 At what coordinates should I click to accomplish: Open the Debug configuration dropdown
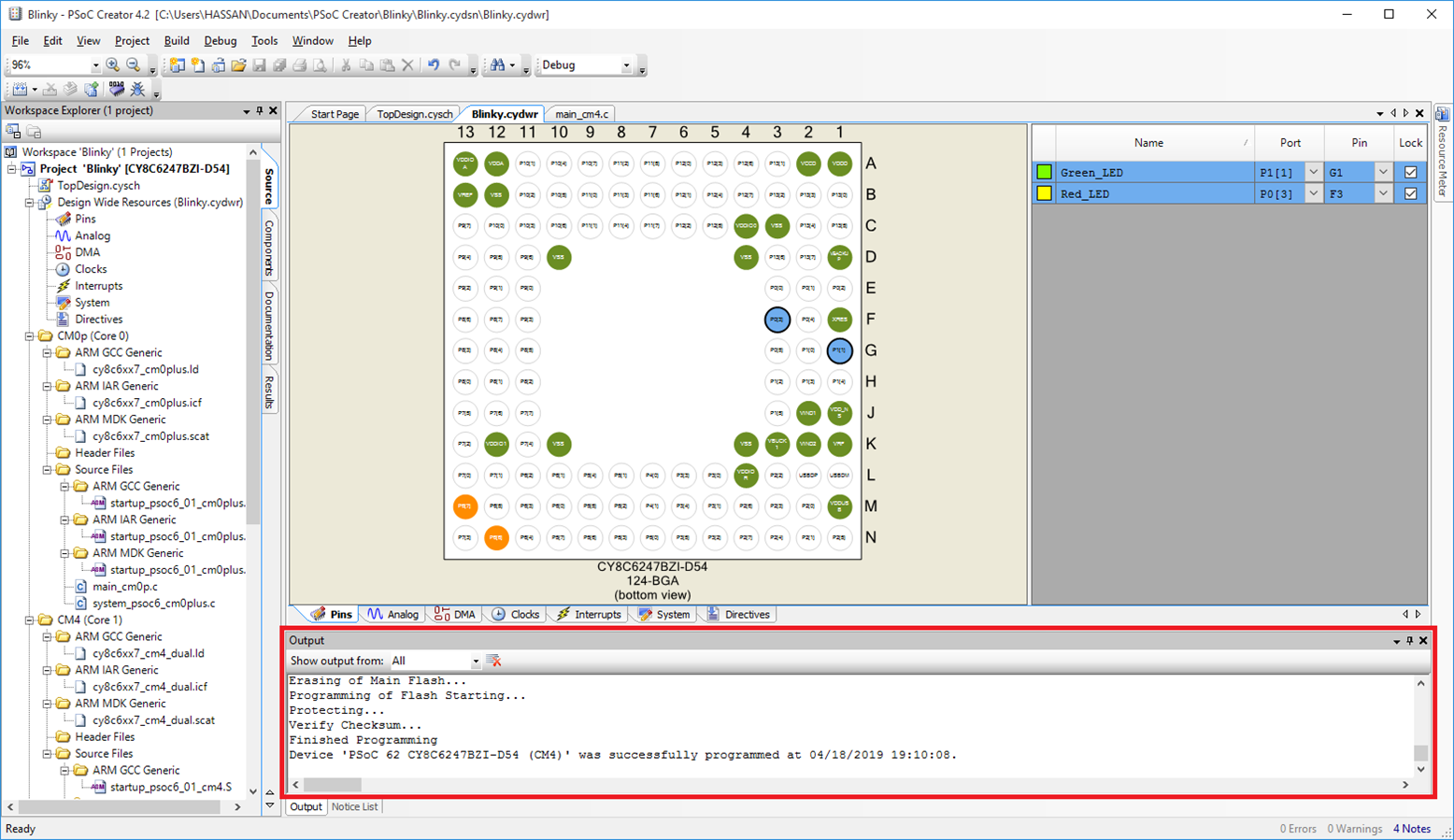click(626, 65)
